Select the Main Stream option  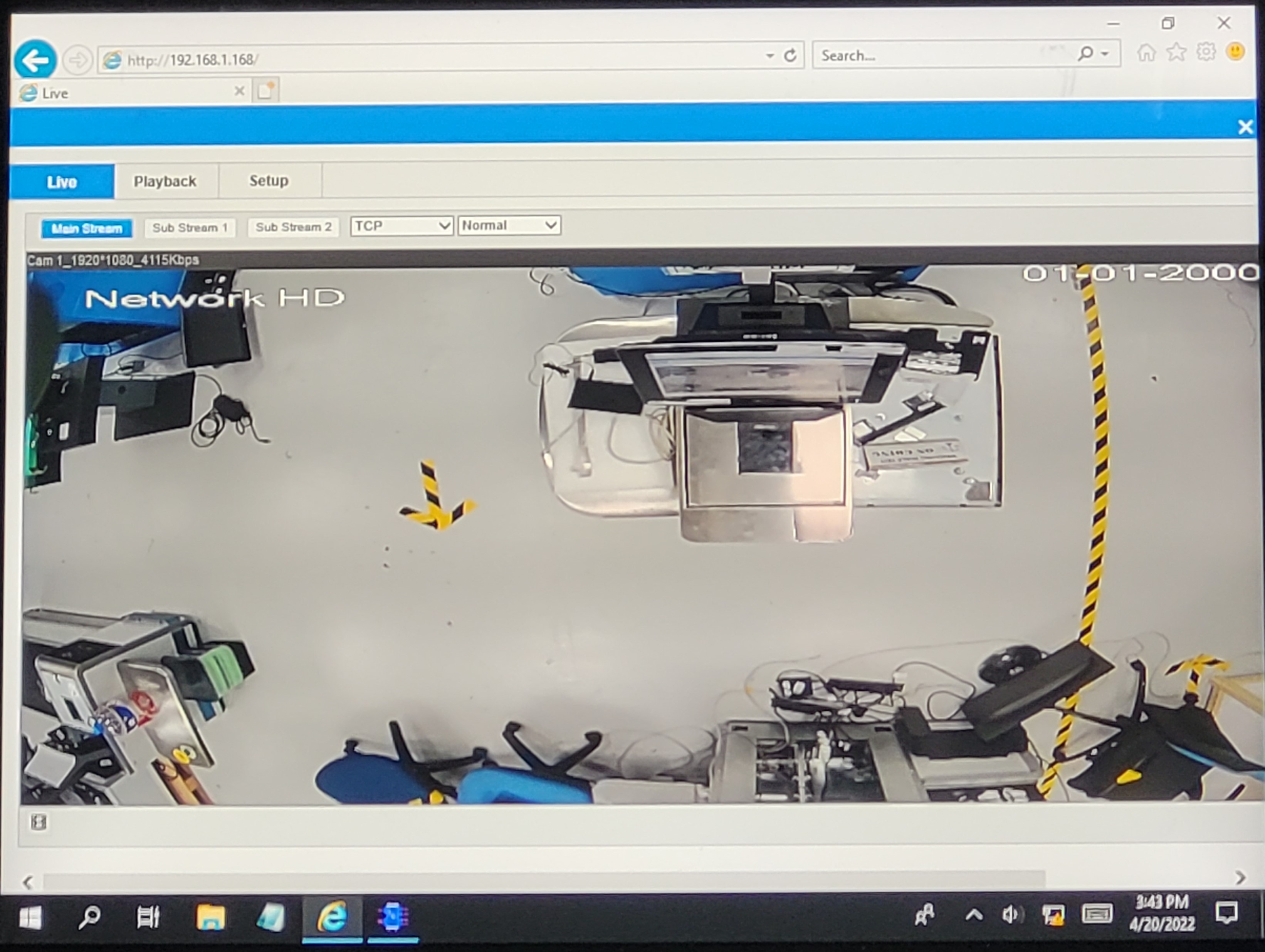(x=87, y=229)
